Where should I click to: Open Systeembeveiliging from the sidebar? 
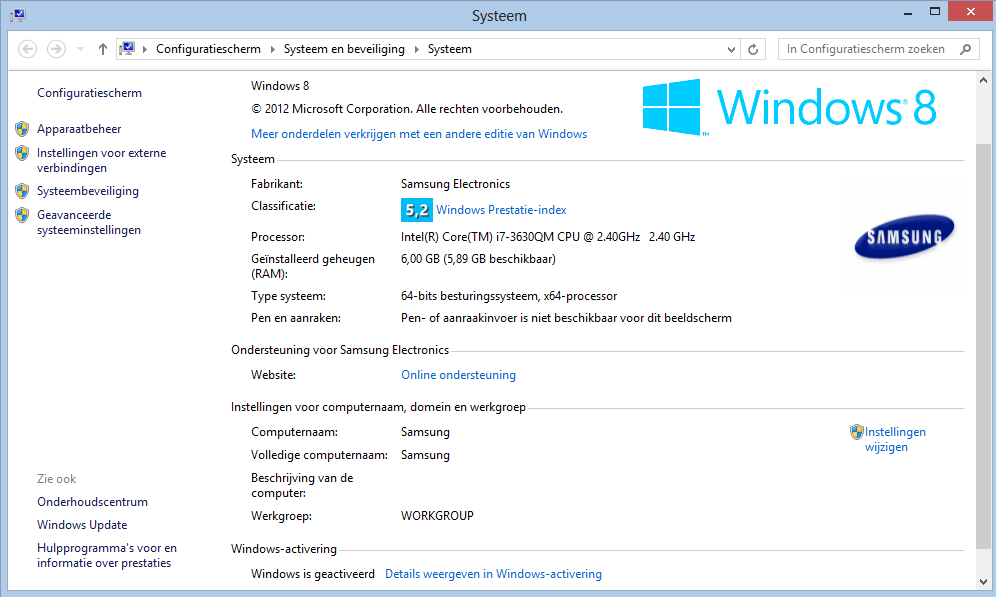(88, 191)
